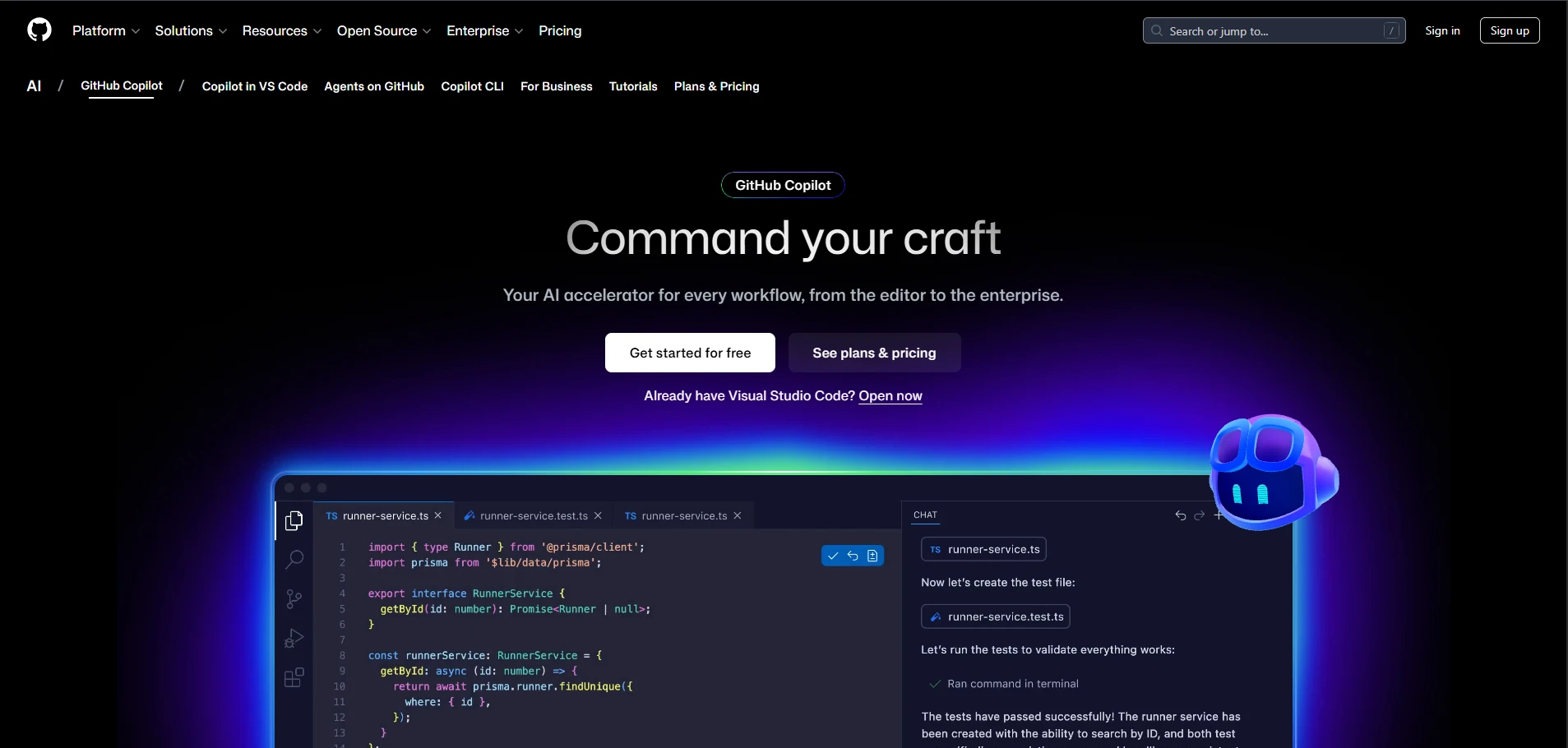Select the Search icon in editor sidebar
1568x748 pixels.
click(x=294, y=560)
